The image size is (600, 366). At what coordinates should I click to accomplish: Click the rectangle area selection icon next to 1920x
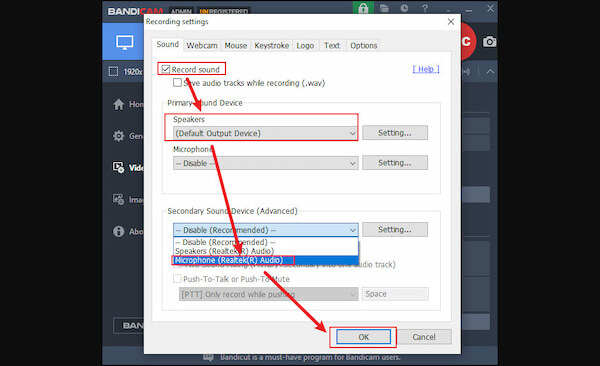click(x=113, y=72)
